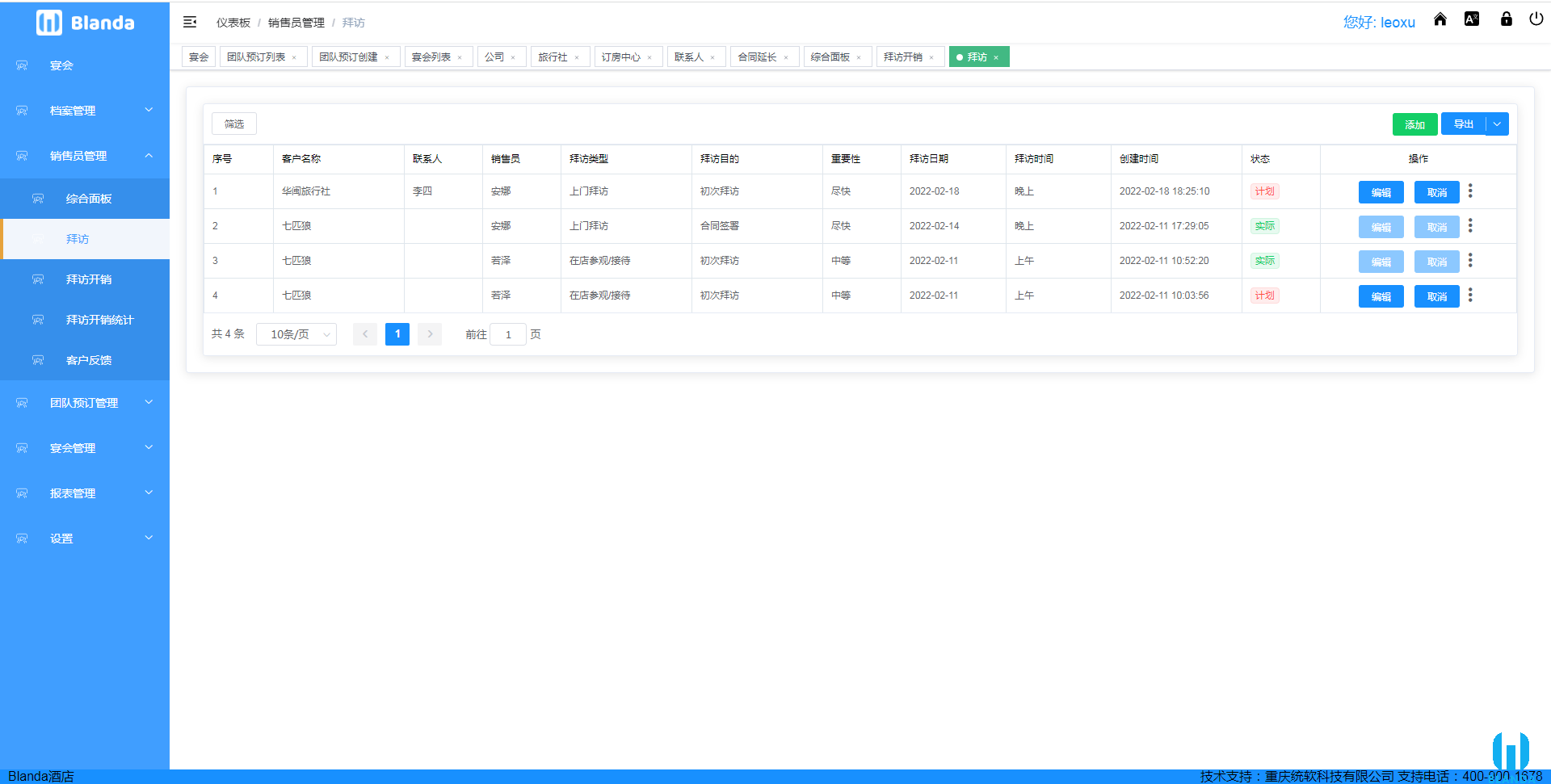This screenshot has width=1551, height=784.
Task: Switch to the 订房中心 tab
Action: (x=620, y=57)
